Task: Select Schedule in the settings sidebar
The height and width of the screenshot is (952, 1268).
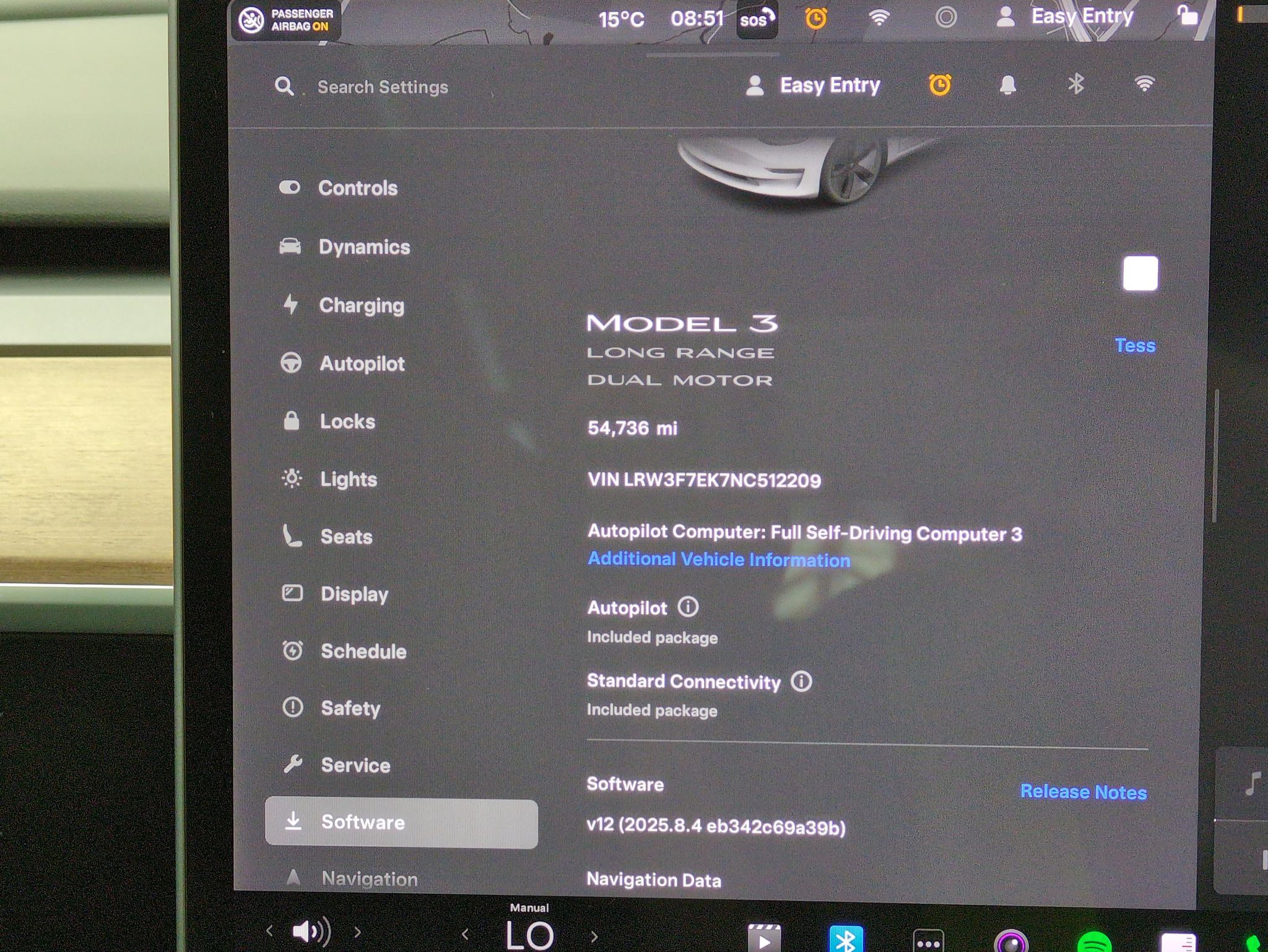Action: 344,651
